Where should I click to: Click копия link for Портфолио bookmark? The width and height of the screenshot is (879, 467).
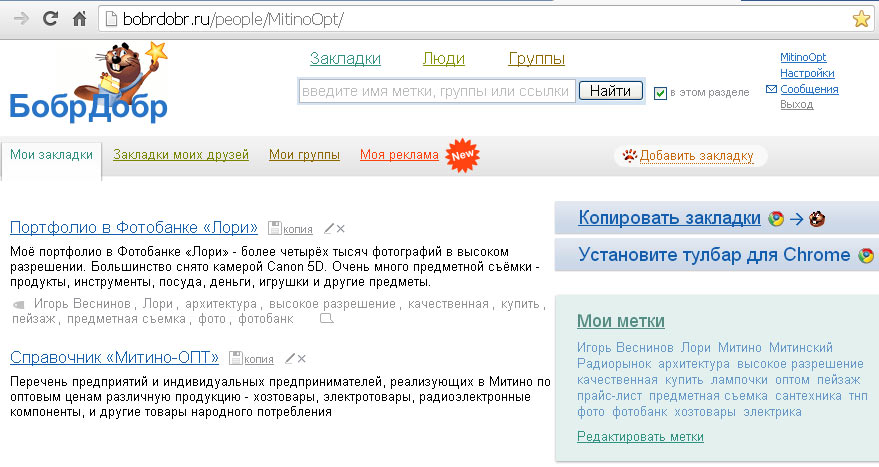tap(298, 229)
